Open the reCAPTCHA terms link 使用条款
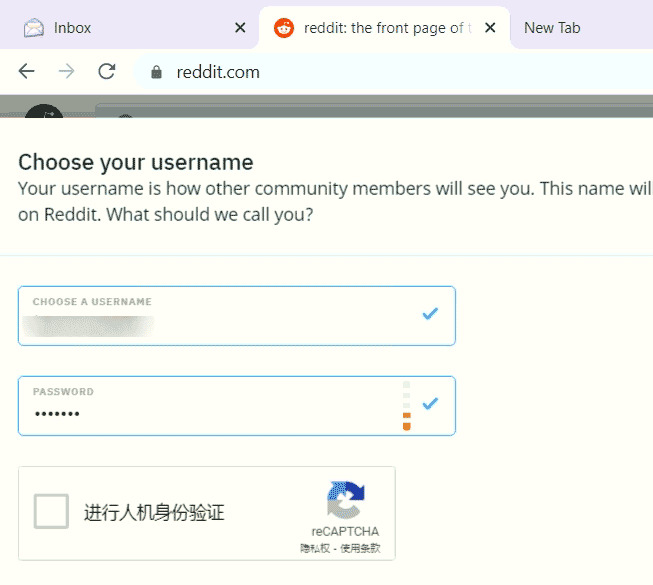The image size is (653, 585). [x=360, y=548]
